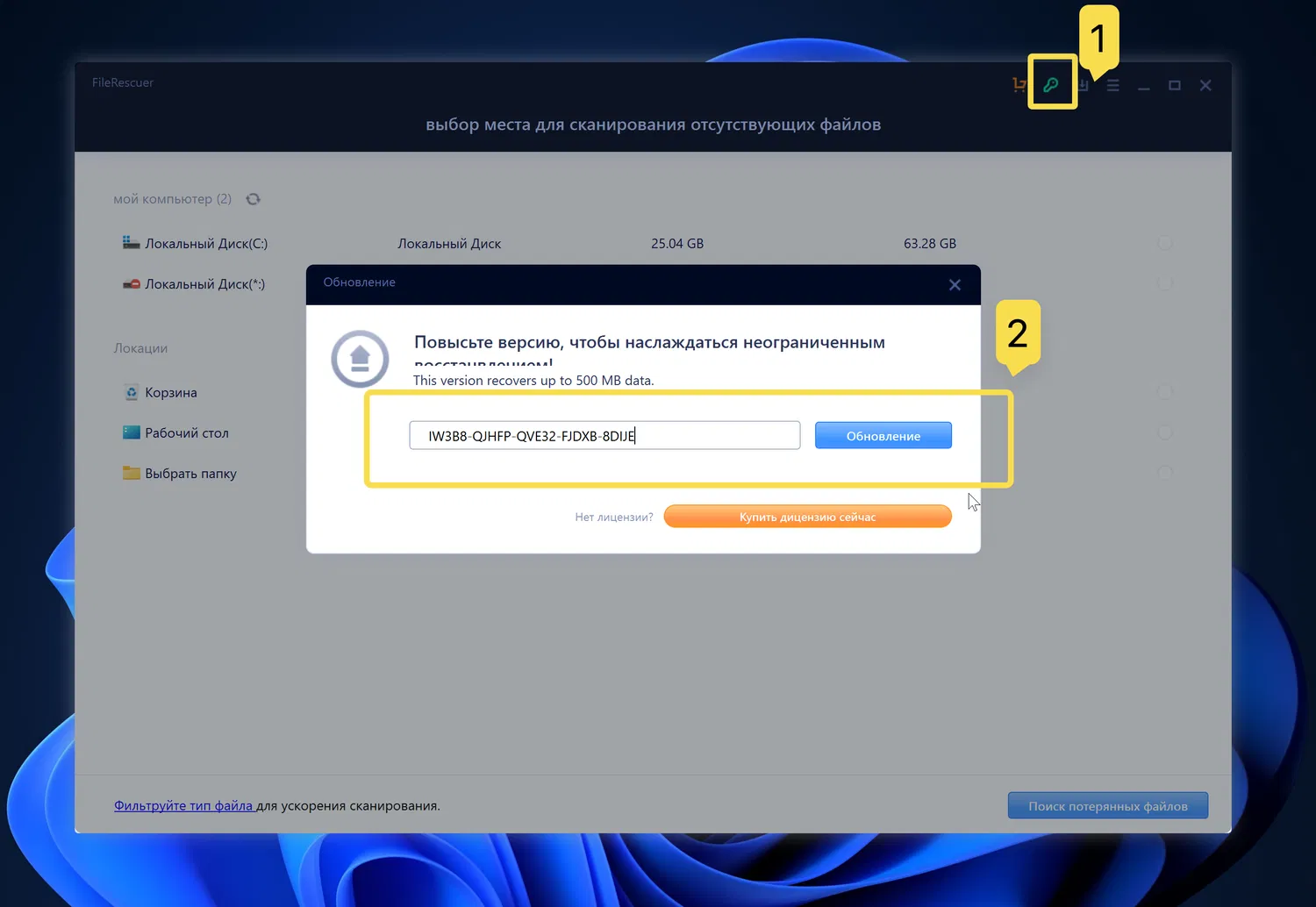Click the Нет лицензии? text

[x=614, y=517]
